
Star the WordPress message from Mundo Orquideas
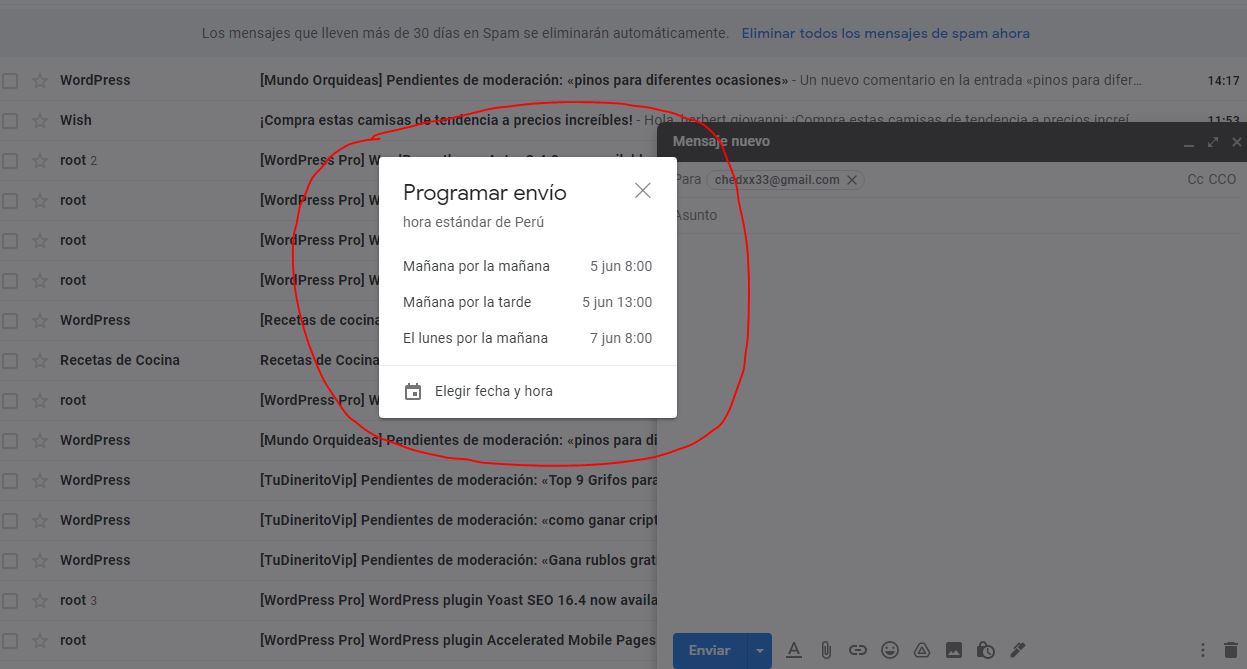(38, 79)
